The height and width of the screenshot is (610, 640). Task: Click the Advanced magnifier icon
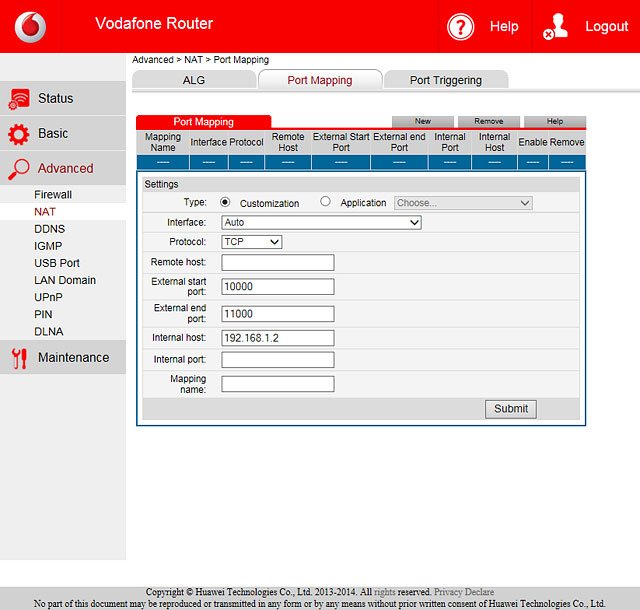pos(19,169)
